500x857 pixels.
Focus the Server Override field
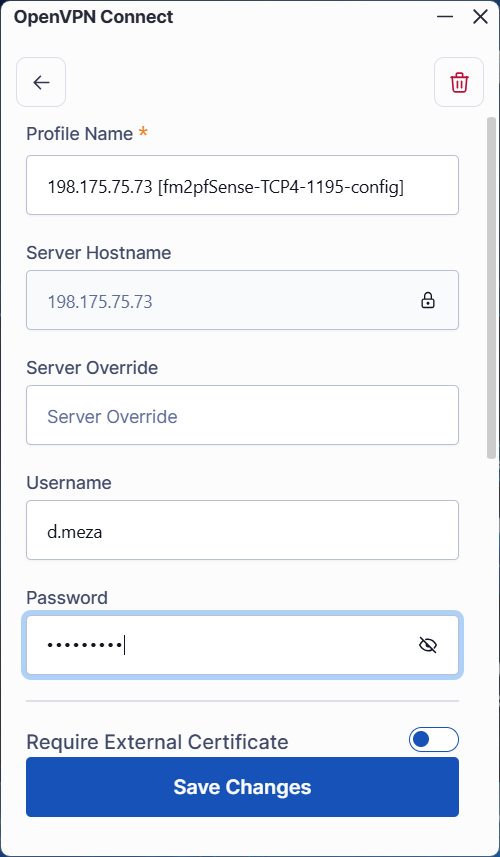(x=242, y=415)
